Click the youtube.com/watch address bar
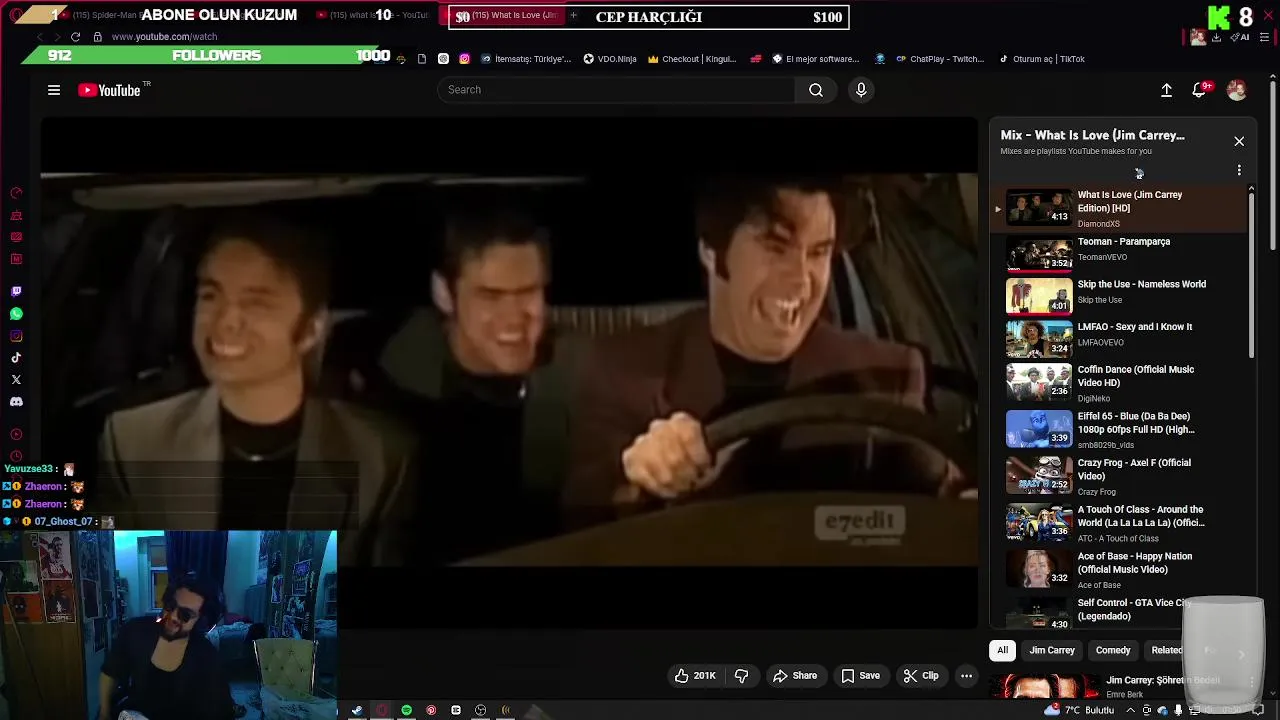The height and width of the screenshot is (720, 1280). 163,37
